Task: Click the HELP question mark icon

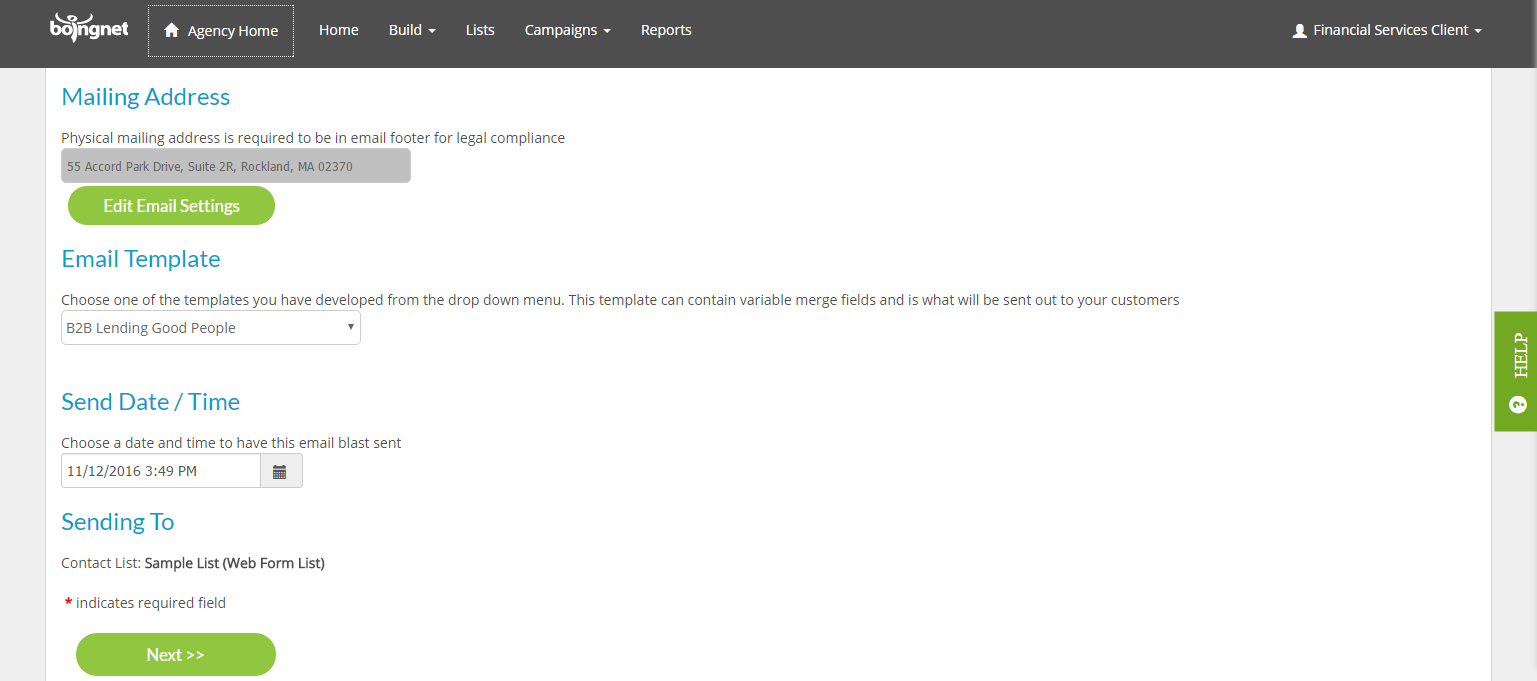Action: coord(1518,405)
